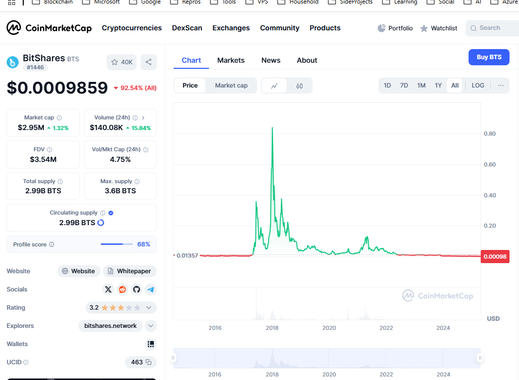Show UCID info icon

26,362
